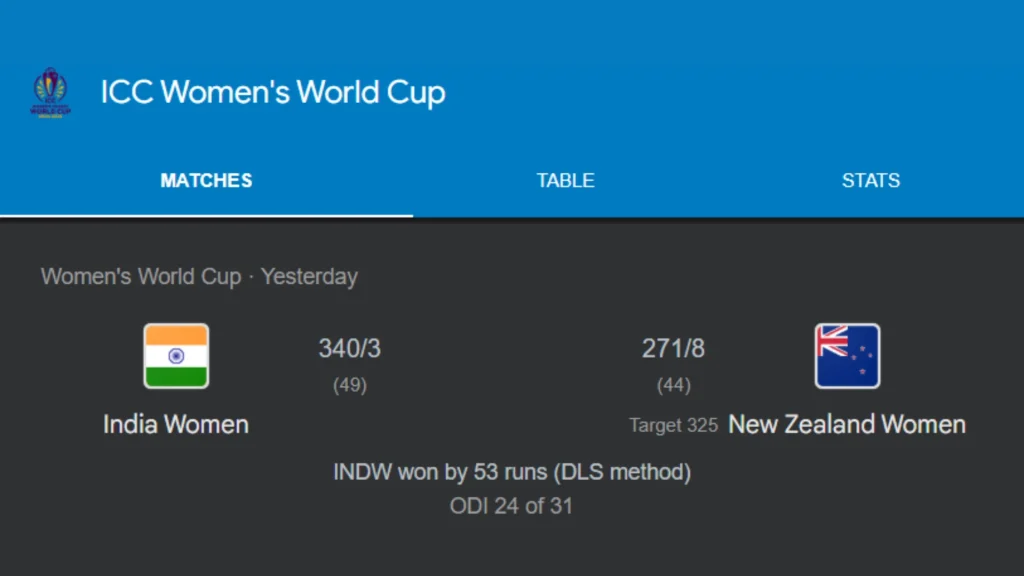
Task: Select the MATCHES tab
Action: (x=206, y=181)
